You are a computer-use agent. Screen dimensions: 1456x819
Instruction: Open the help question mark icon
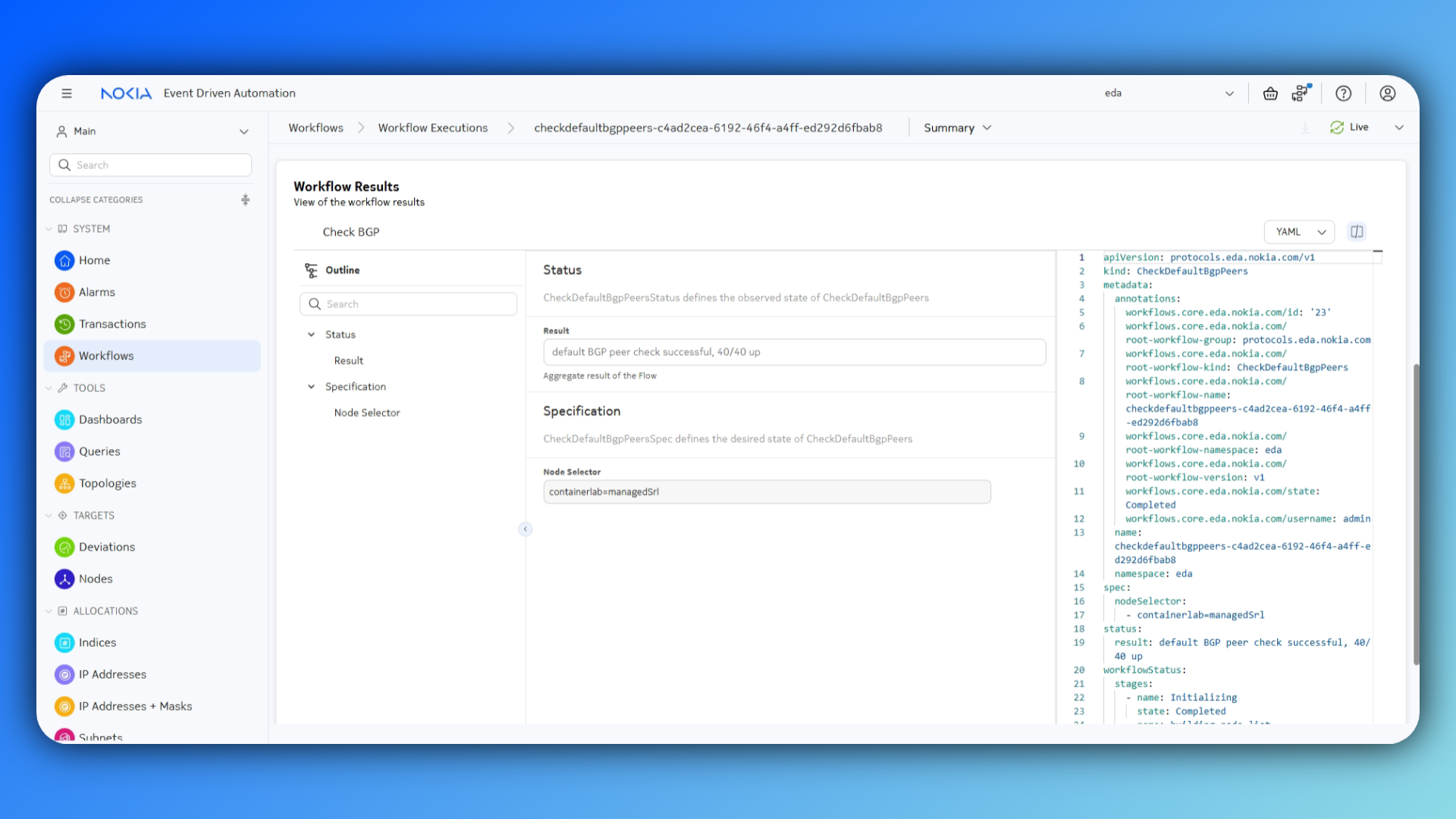click(1343, 93)
